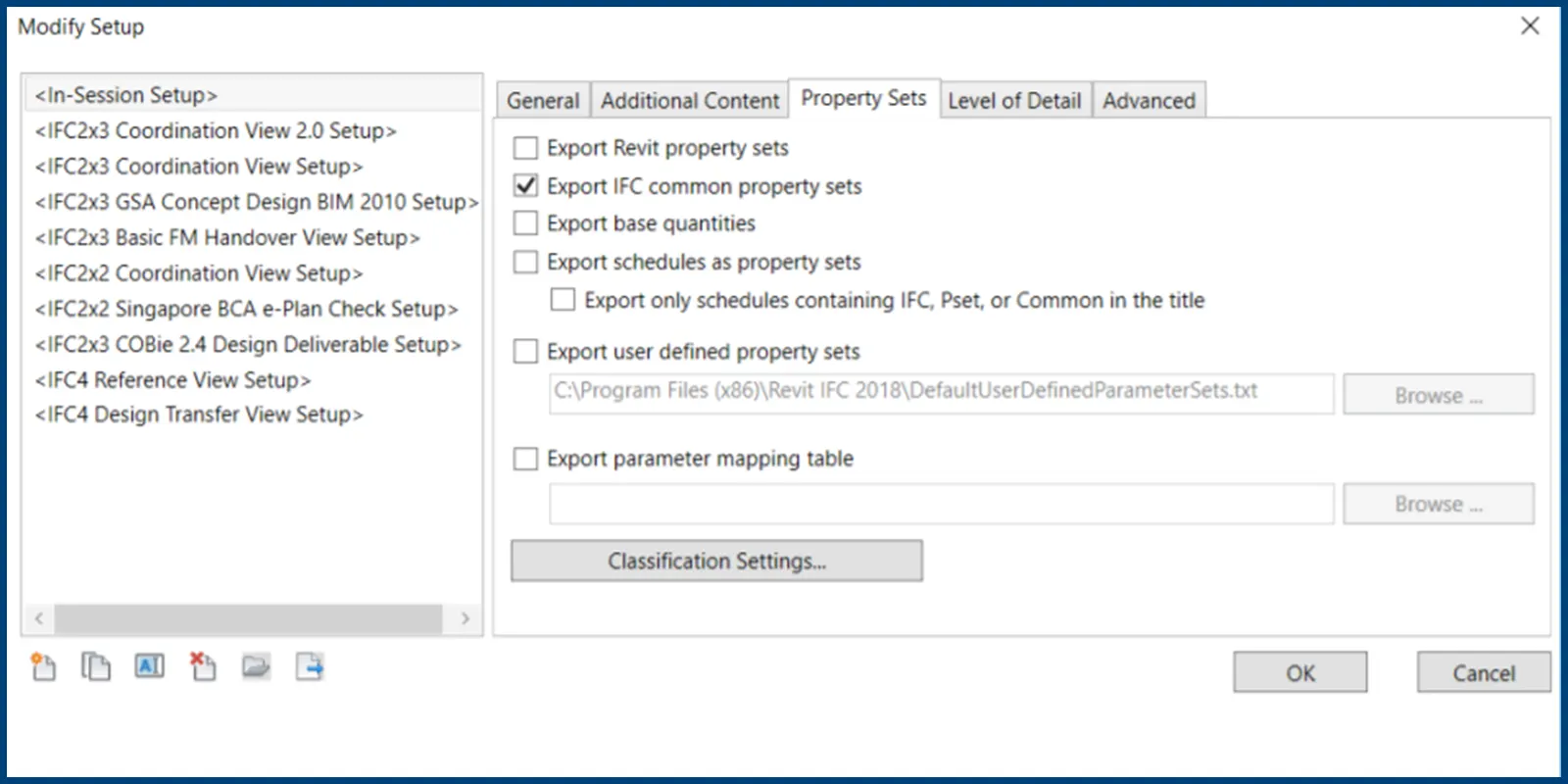
Task: Enable Export user defined property sets
Action: pyautogui.click(x=526, y=352)
